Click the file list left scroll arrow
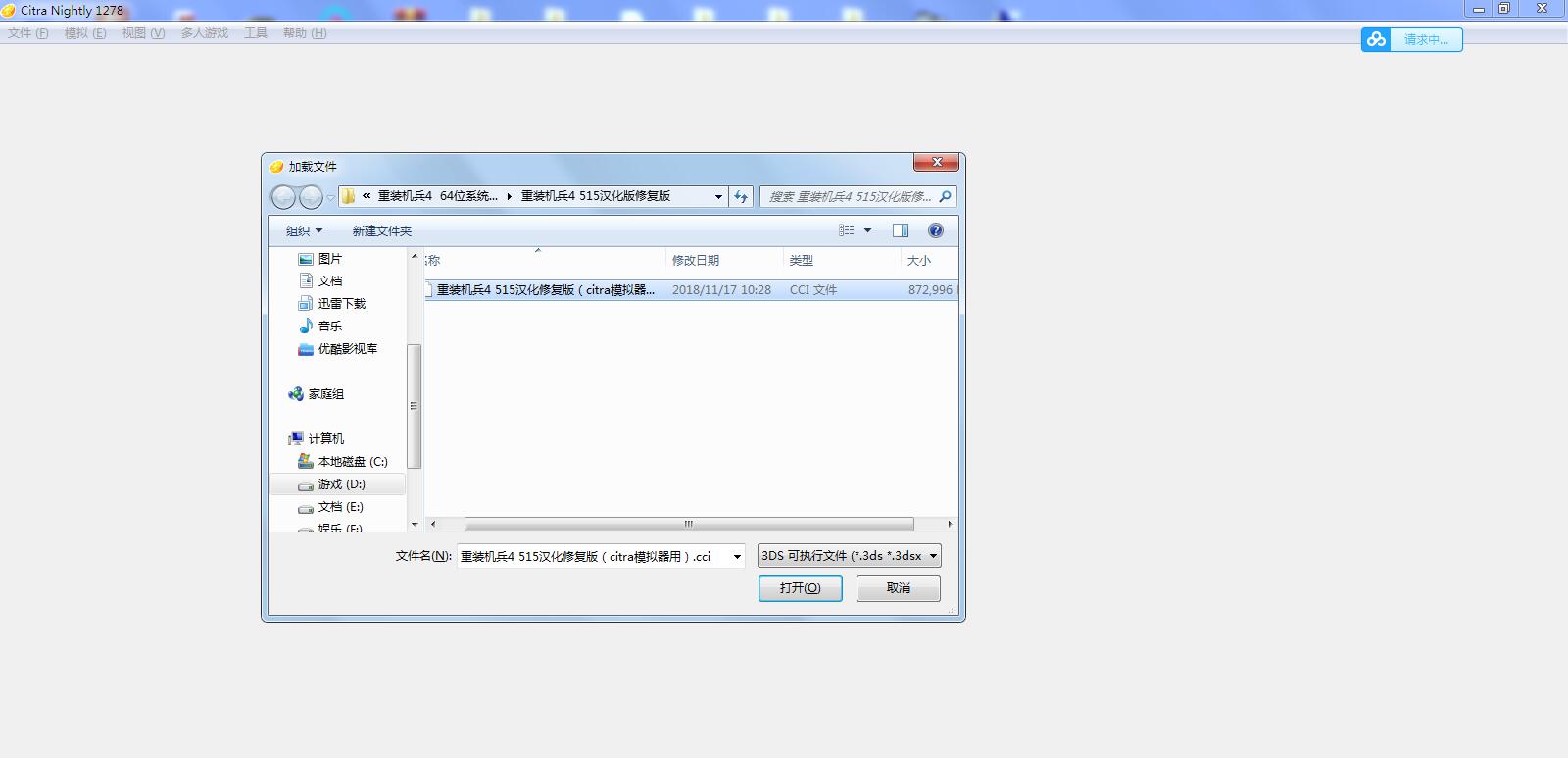The width and height of the screenshot is (1568, 758). [433, 525]
